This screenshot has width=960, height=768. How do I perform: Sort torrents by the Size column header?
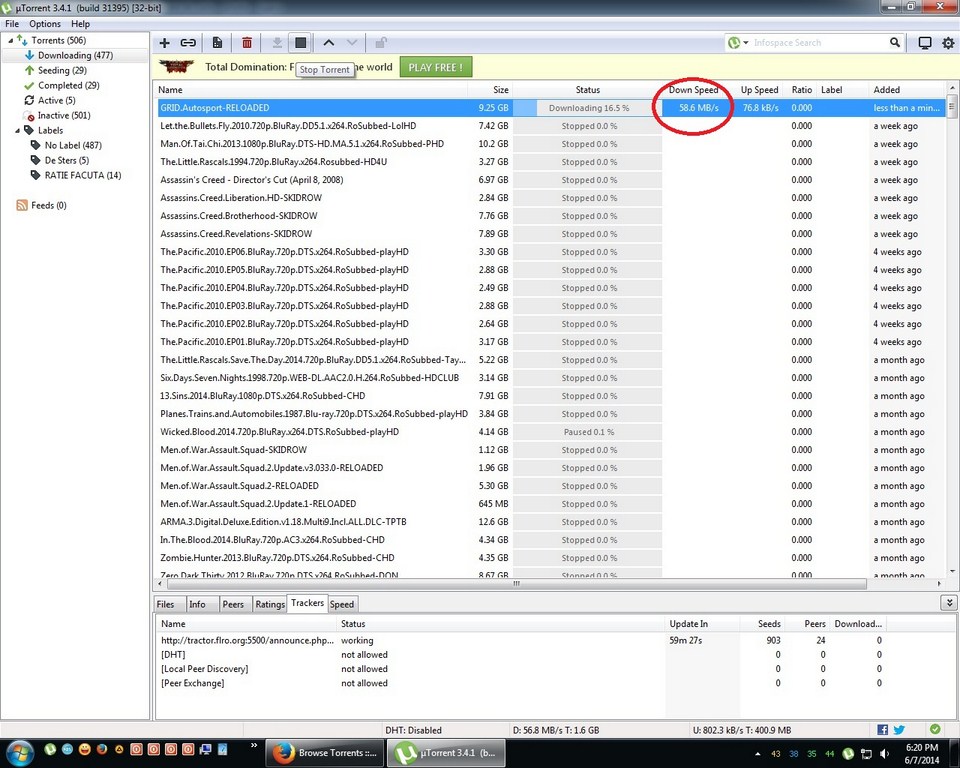click(x=500, y=90)
